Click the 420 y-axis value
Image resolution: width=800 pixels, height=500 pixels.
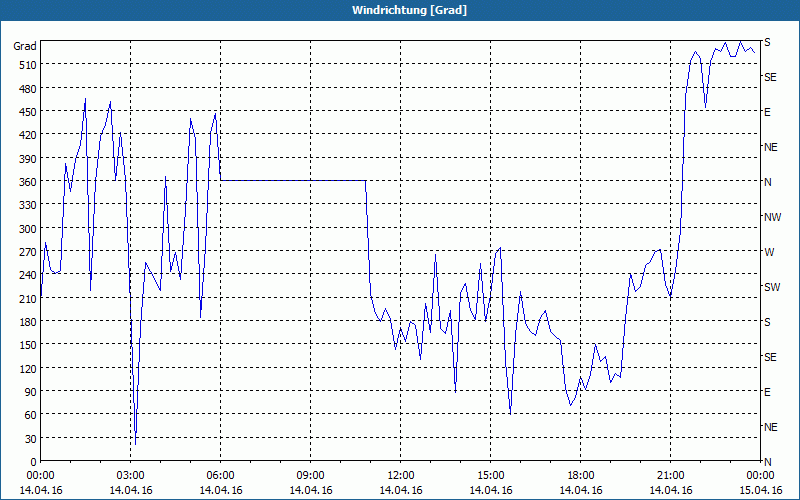pos(29,135)
